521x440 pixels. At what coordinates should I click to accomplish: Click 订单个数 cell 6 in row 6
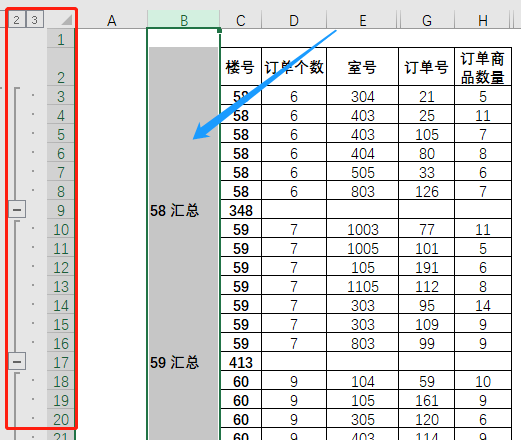(x=294, y=153)
